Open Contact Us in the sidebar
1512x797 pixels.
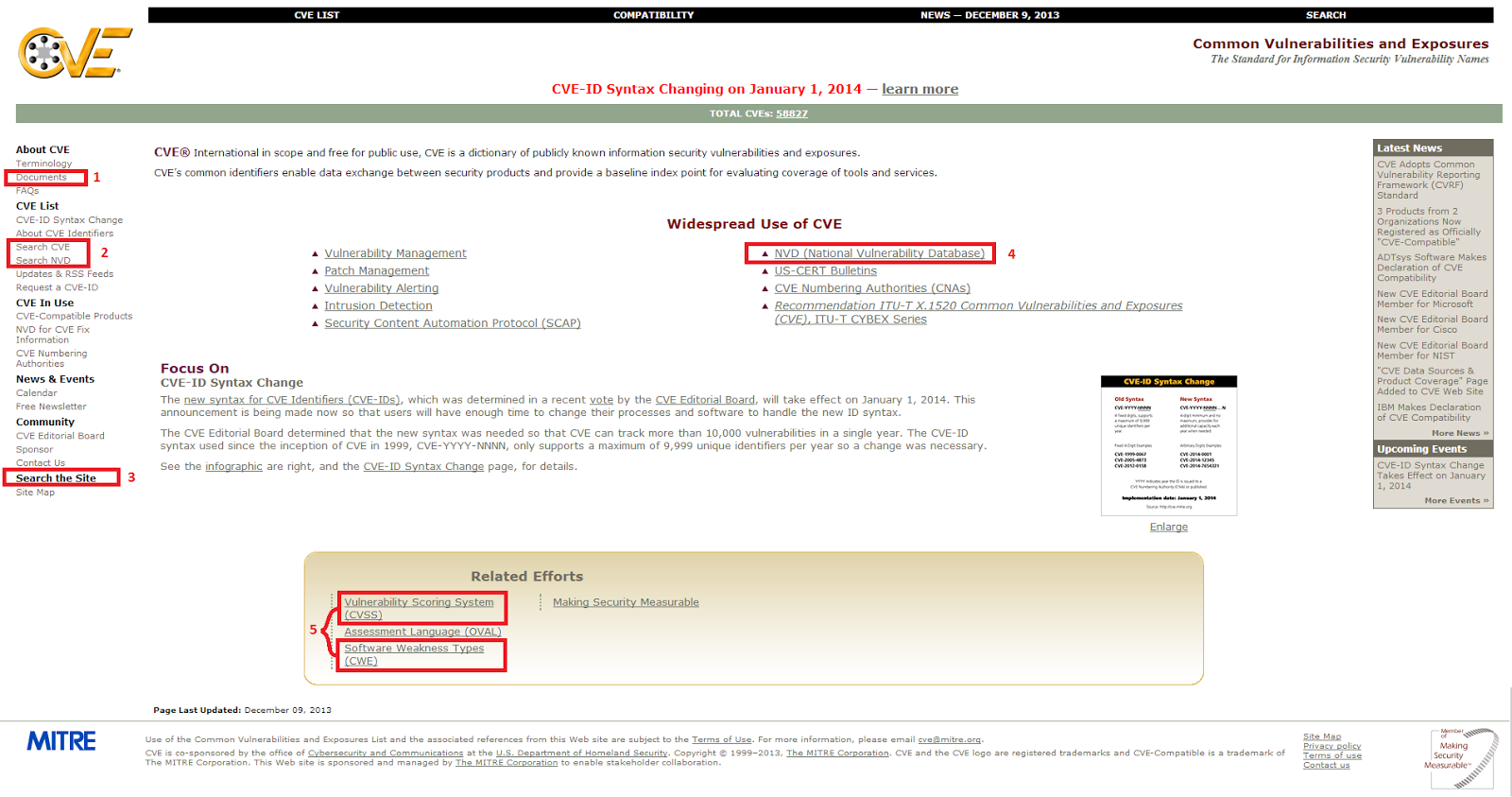41,463
